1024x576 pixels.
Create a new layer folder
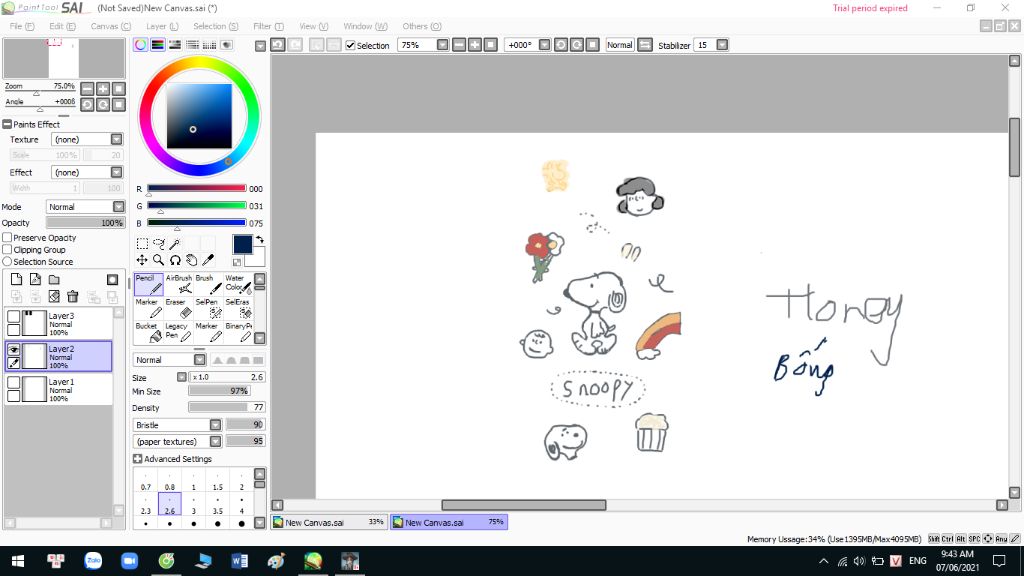tap(54, 280)
